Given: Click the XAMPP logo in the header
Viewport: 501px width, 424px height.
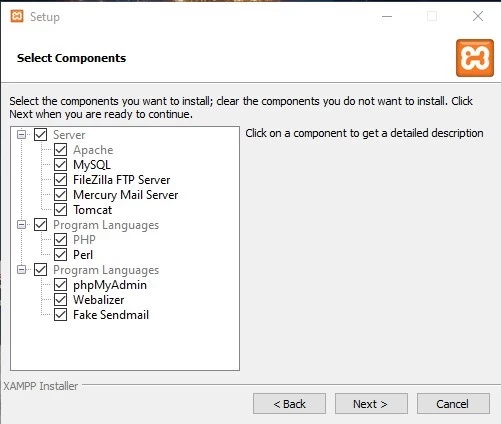Looking at the screenshot, I should coord(475,58).
